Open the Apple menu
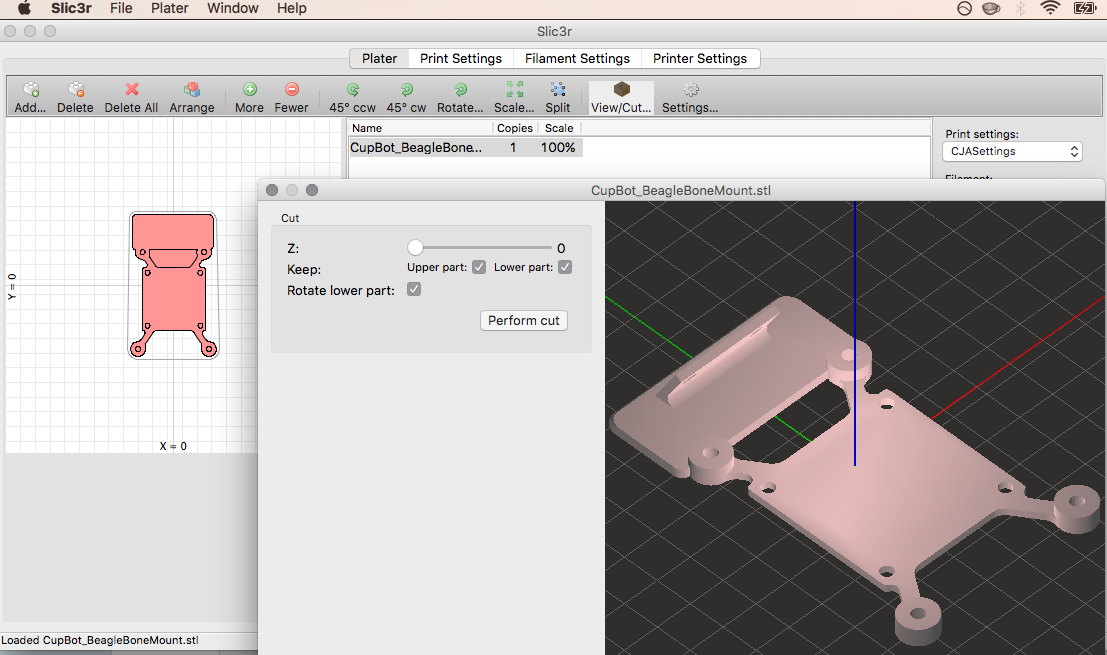 (x=24, y=8)
